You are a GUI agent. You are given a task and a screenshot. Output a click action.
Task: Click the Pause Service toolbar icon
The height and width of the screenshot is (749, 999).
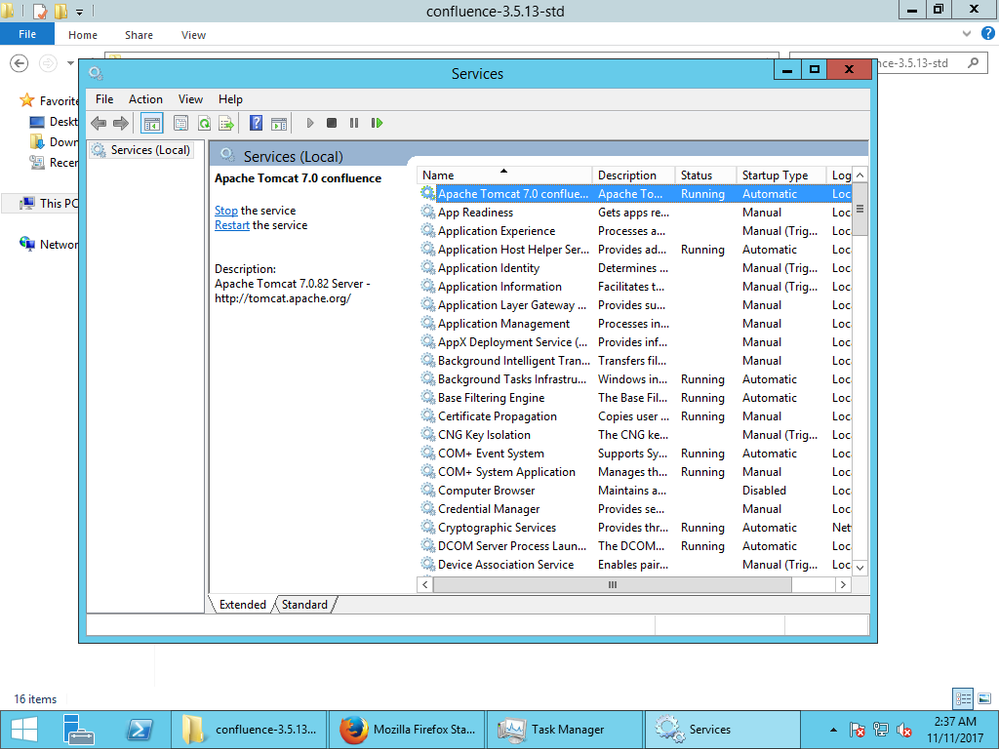354,123
